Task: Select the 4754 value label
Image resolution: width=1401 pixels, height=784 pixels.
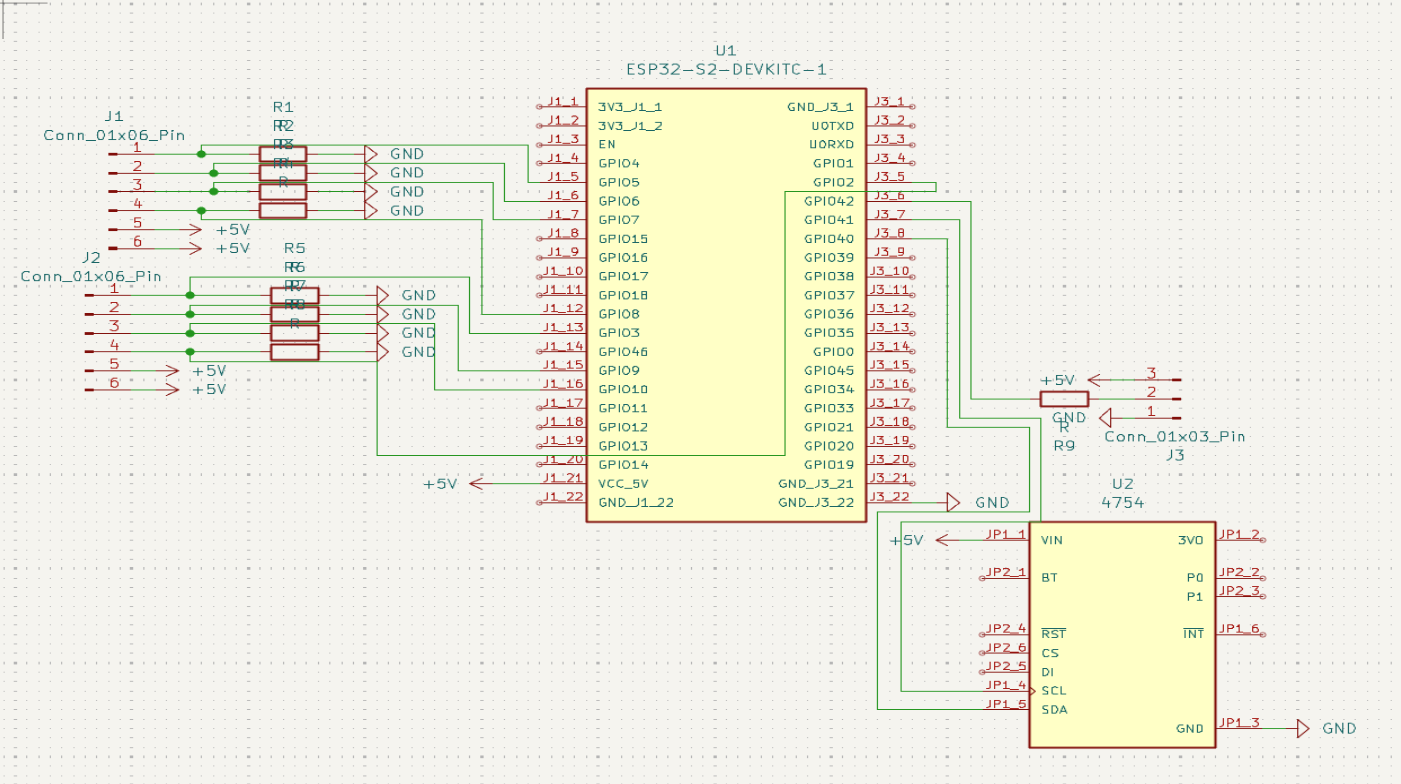Action: 1122,503
